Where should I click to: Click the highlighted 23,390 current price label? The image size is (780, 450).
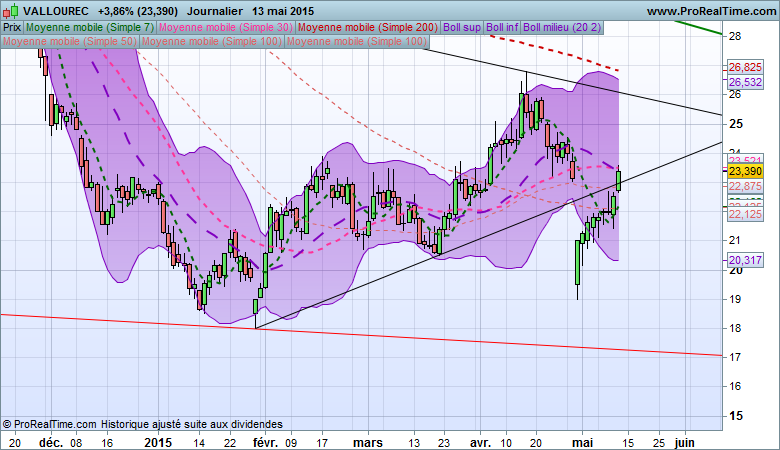[745, 172]
